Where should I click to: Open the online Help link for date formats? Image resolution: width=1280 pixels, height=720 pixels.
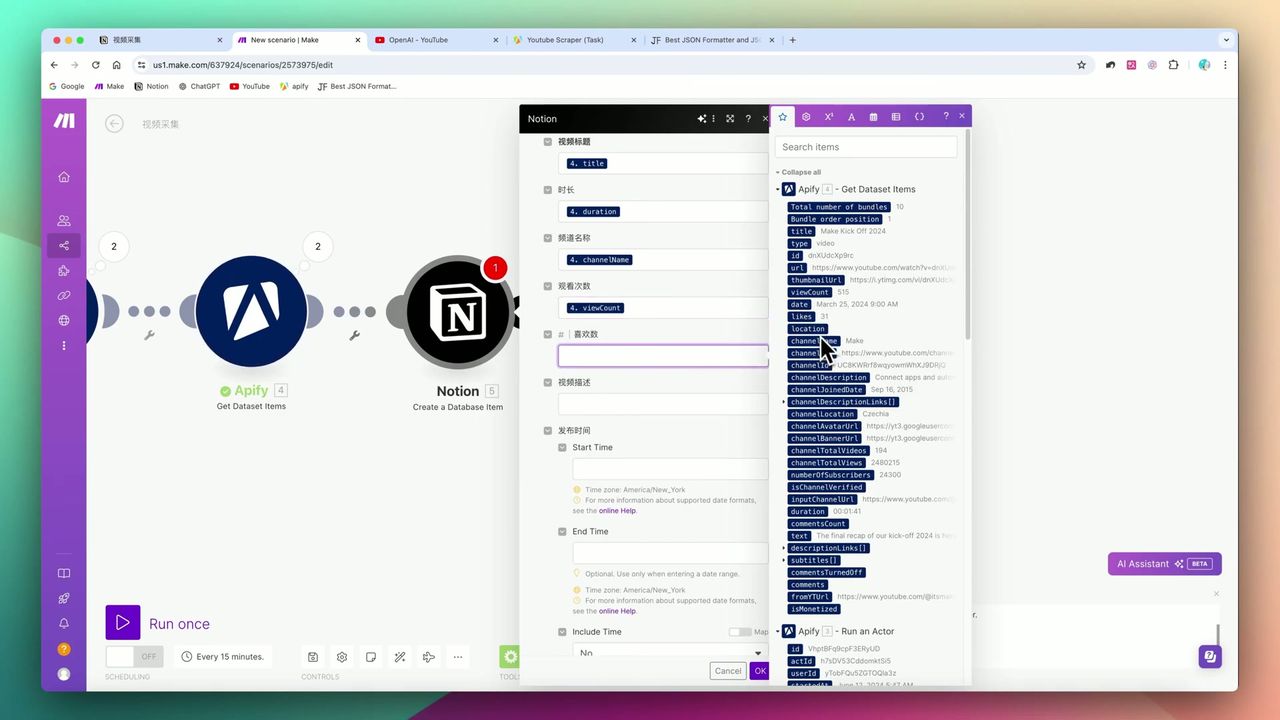[617, 510]
